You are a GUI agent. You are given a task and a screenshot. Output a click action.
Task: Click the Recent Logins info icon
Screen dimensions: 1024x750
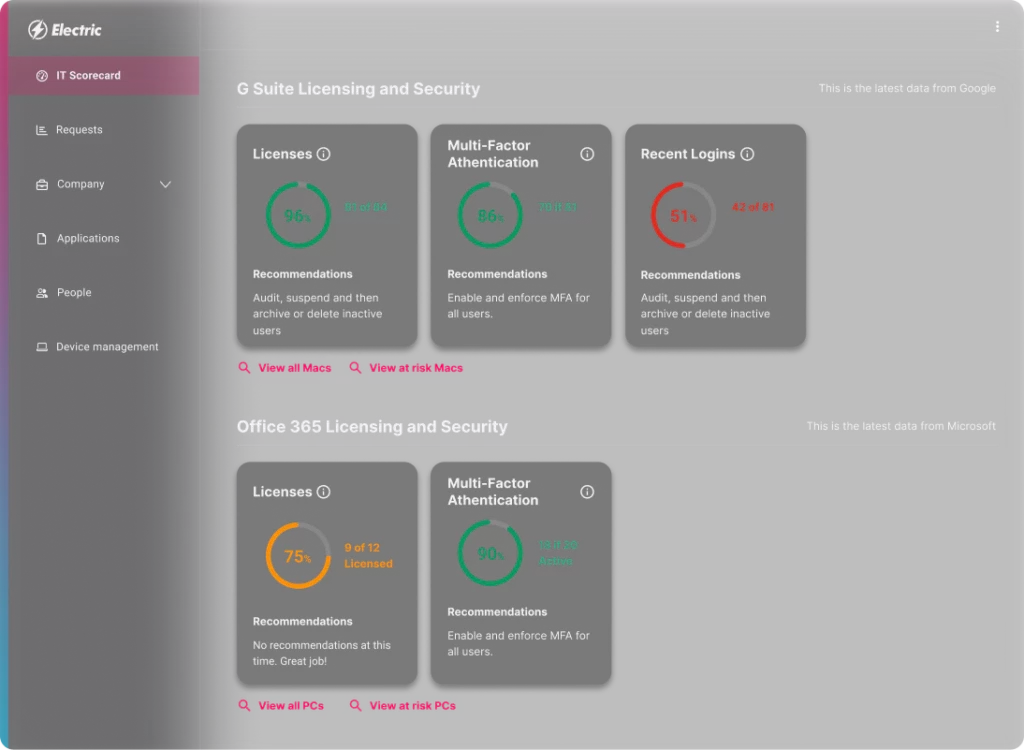pos(748,153)
